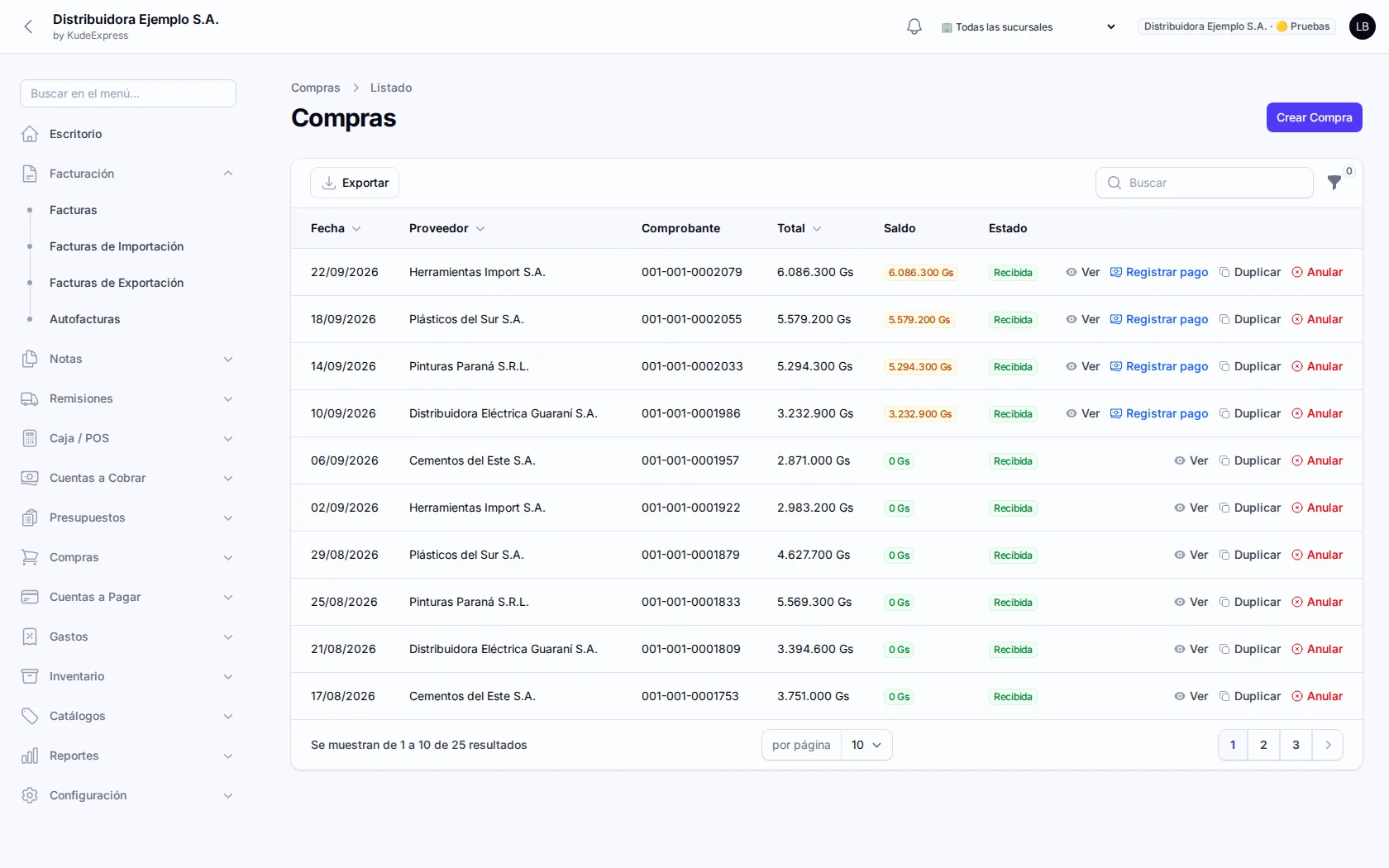Click the Presupuestos clipboard icon
The width and height of the screenshot is (1389, 868).
[30, 517]
